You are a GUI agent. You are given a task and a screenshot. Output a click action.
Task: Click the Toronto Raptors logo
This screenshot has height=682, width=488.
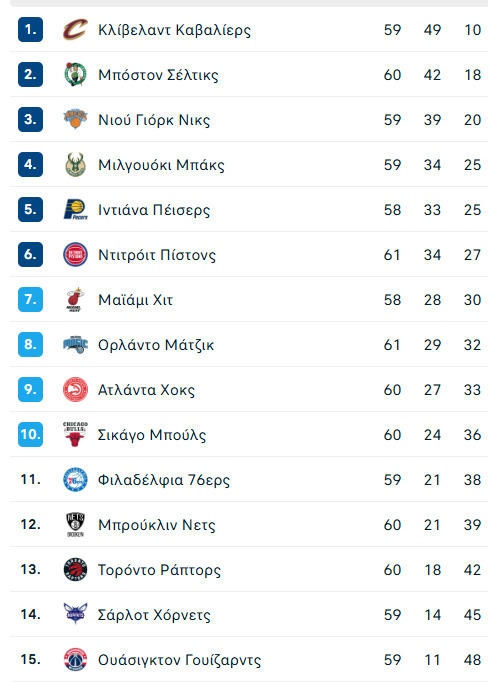click(75, 569)
